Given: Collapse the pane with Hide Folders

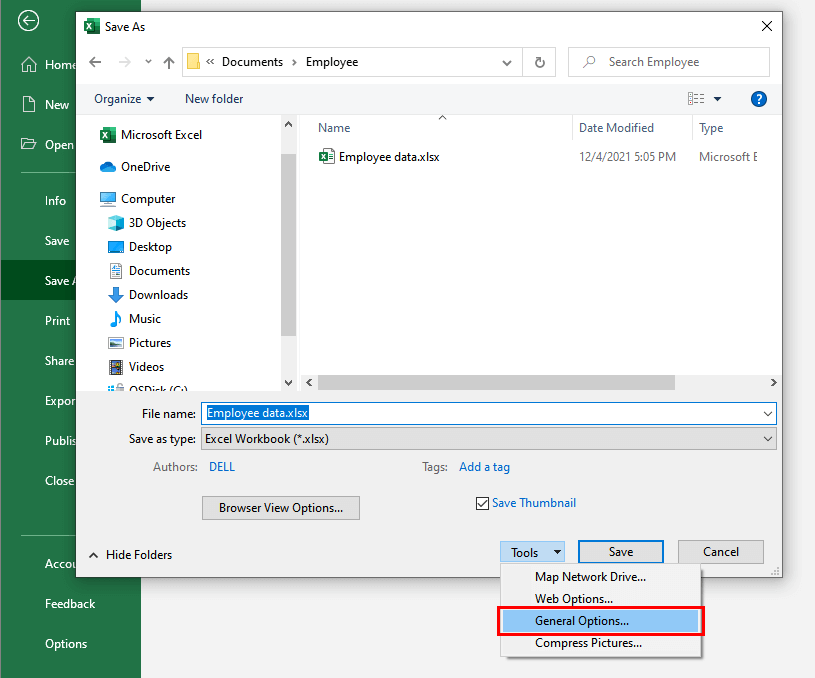Looking at the screenshot, I should pyautogui.click(x=130, y=555).
